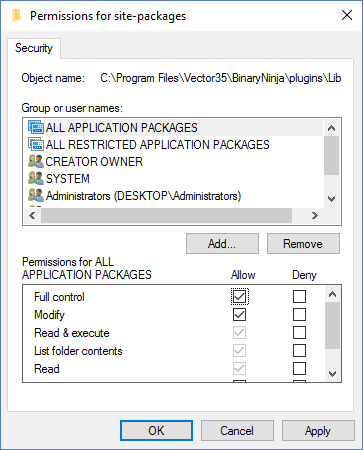Uncheck Allow for Full control

239,296
